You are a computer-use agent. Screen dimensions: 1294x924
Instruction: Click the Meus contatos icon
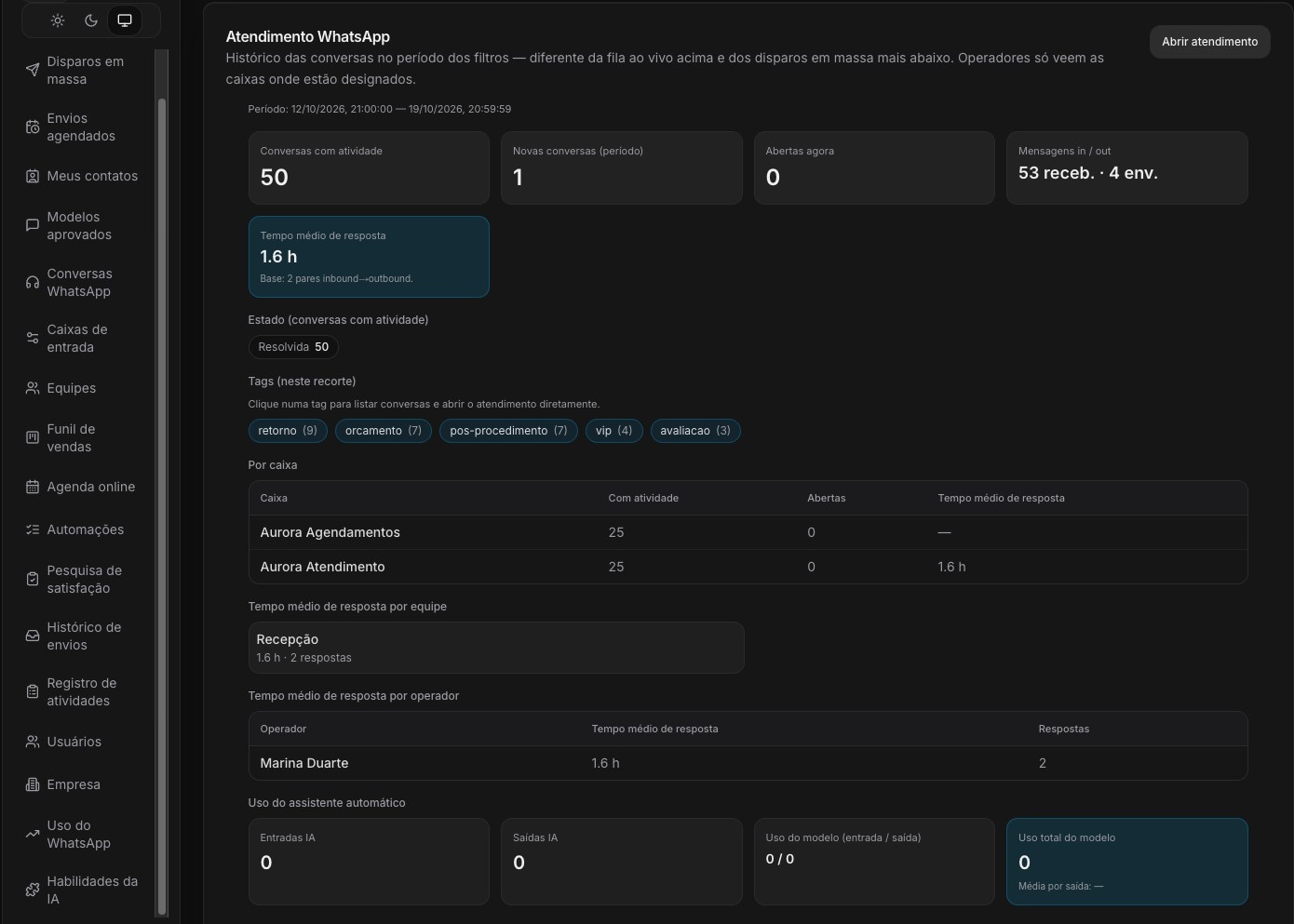[x=33, y=176]
